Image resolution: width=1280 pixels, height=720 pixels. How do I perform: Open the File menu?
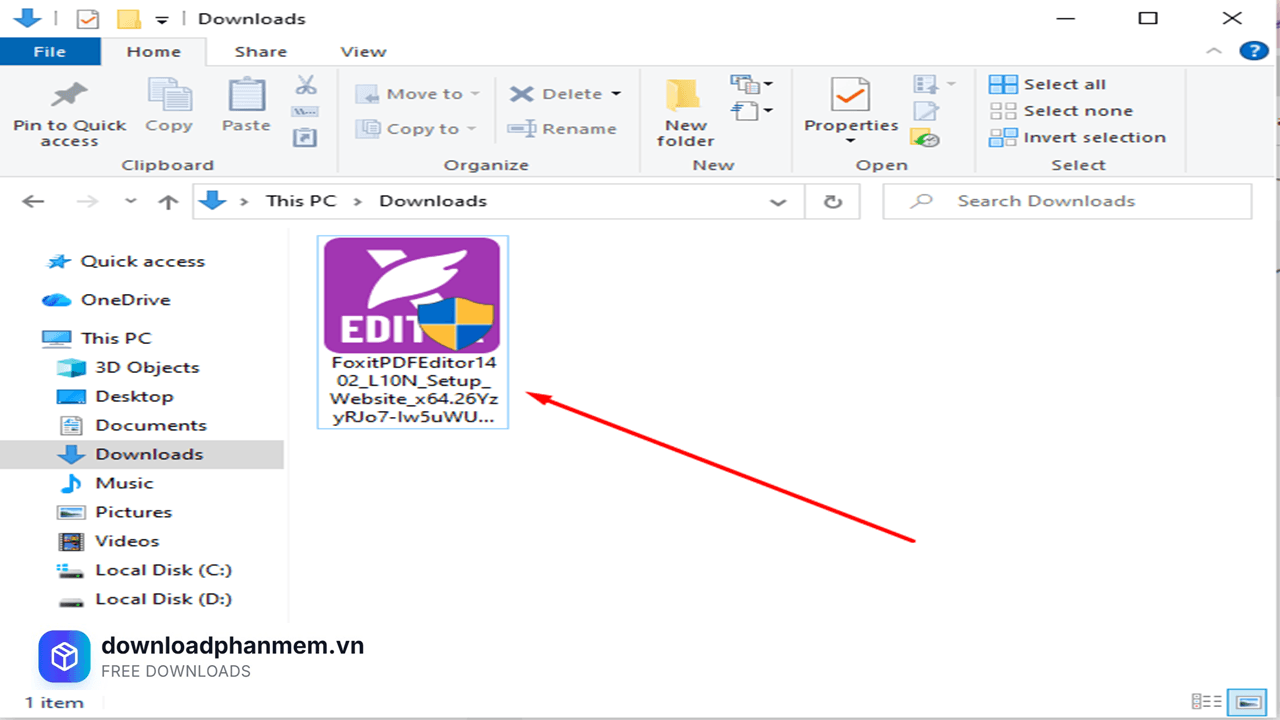[49, 52]
